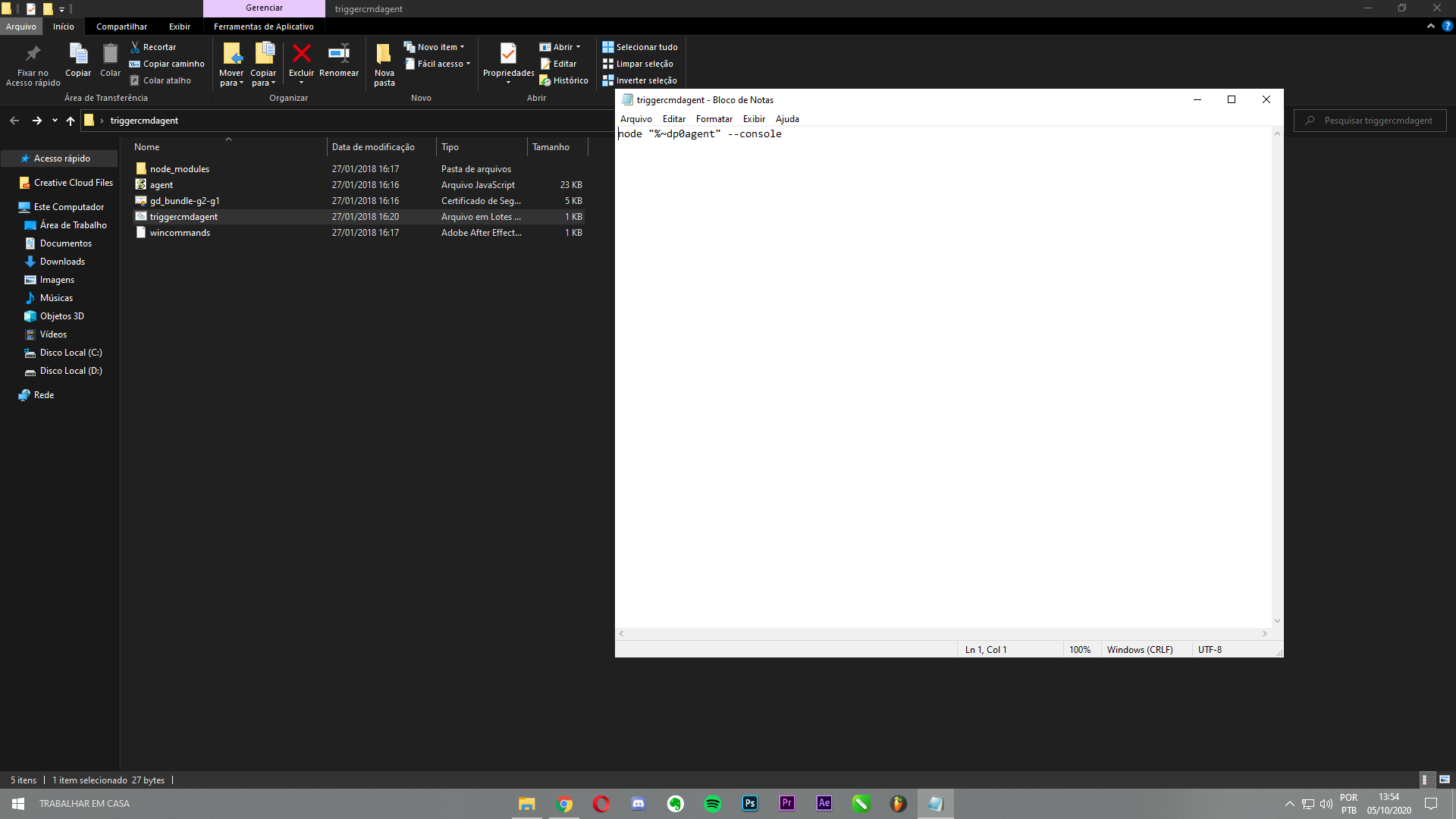Open the Explorer ribbon help icon
This screenshot has height=819, width=1456.
(x=1447, y=26)
